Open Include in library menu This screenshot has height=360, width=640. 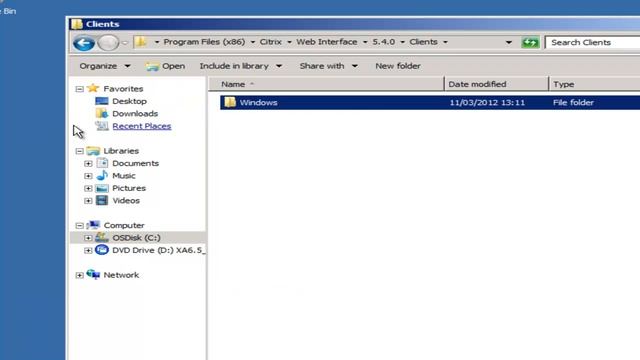[x=241, y=66]
